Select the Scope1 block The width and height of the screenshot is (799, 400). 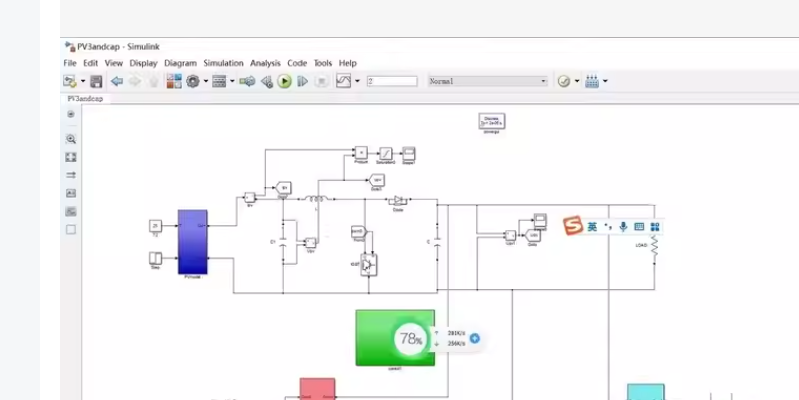click(409, 153)
